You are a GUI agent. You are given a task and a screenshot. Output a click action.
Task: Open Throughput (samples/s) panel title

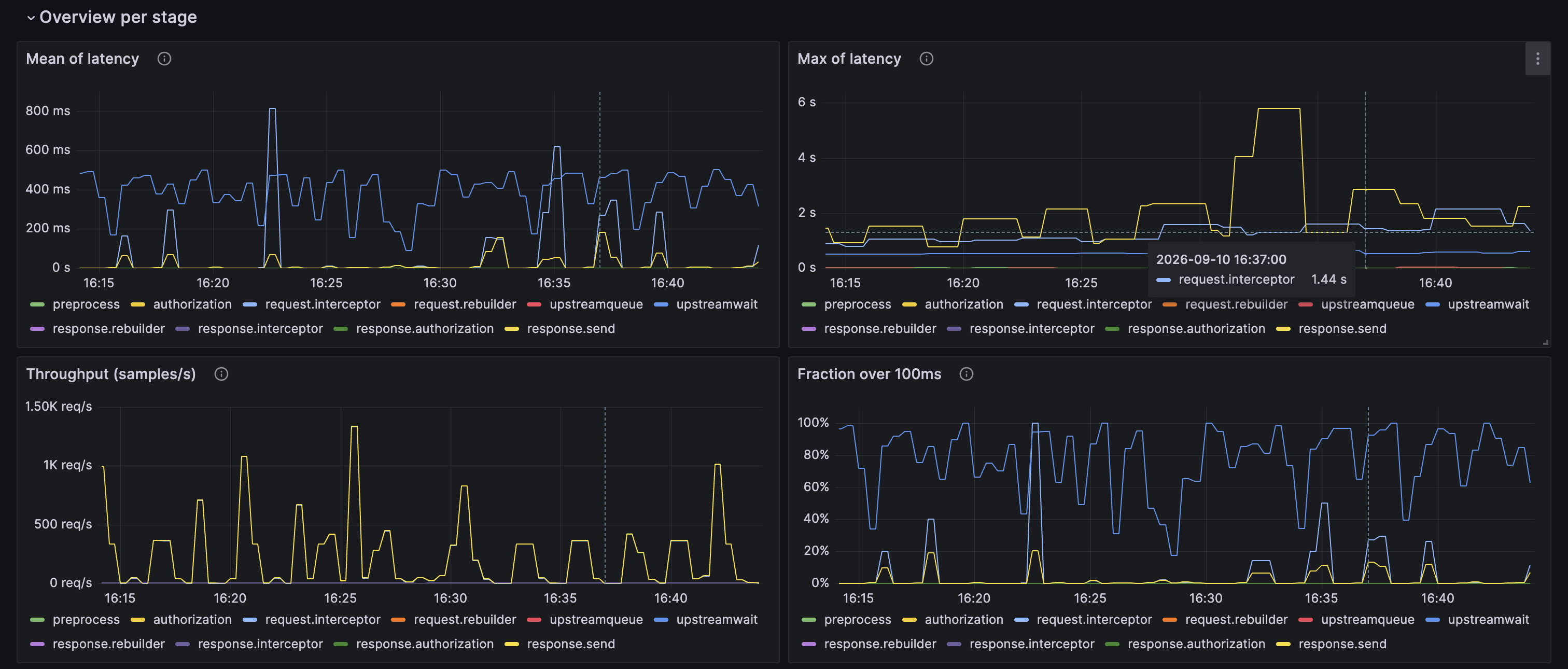click(x=111, y=374)
